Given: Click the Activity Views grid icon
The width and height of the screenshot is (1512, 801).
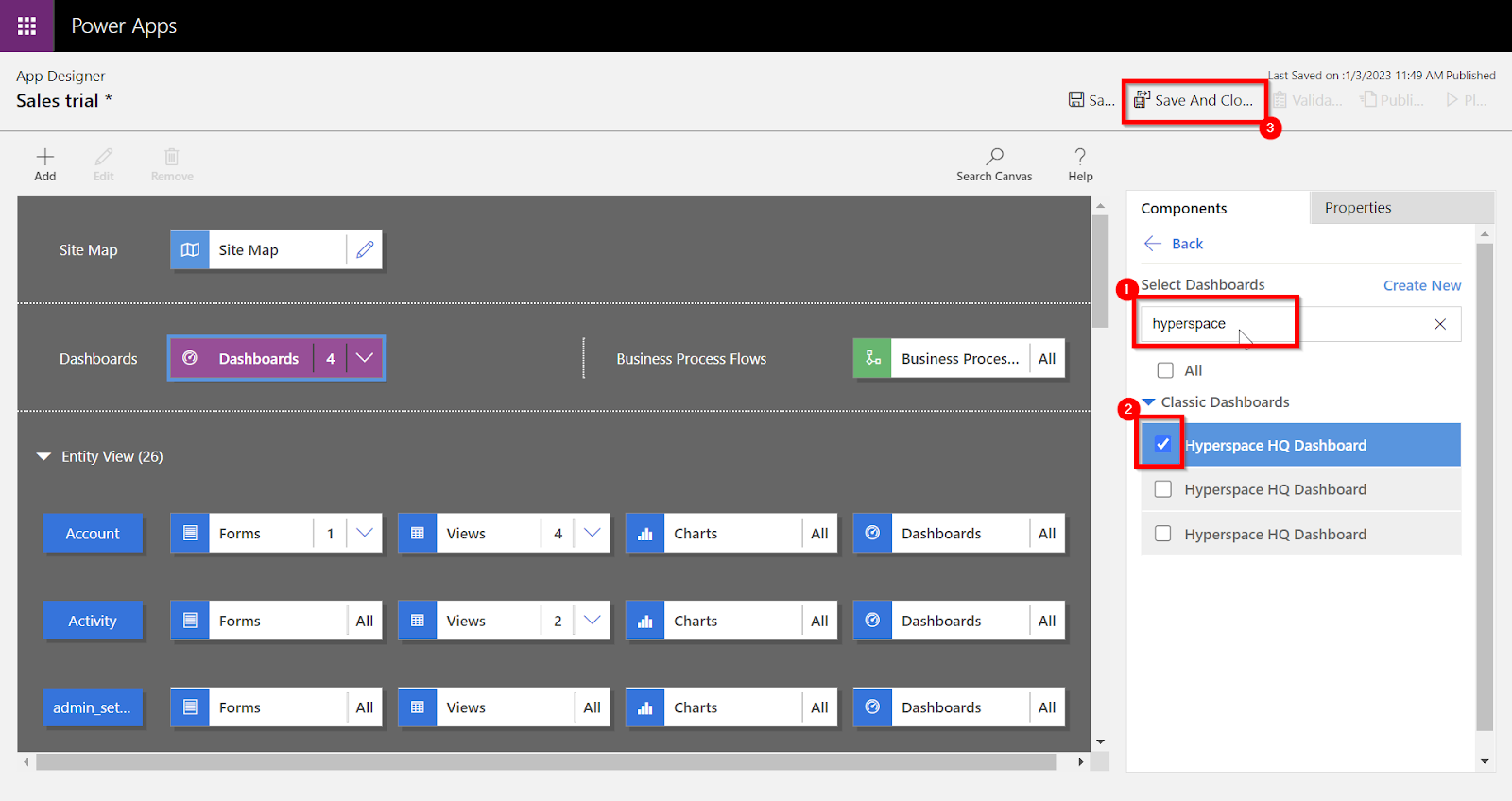Looking at the screenshot, I should tap(418, 621).
